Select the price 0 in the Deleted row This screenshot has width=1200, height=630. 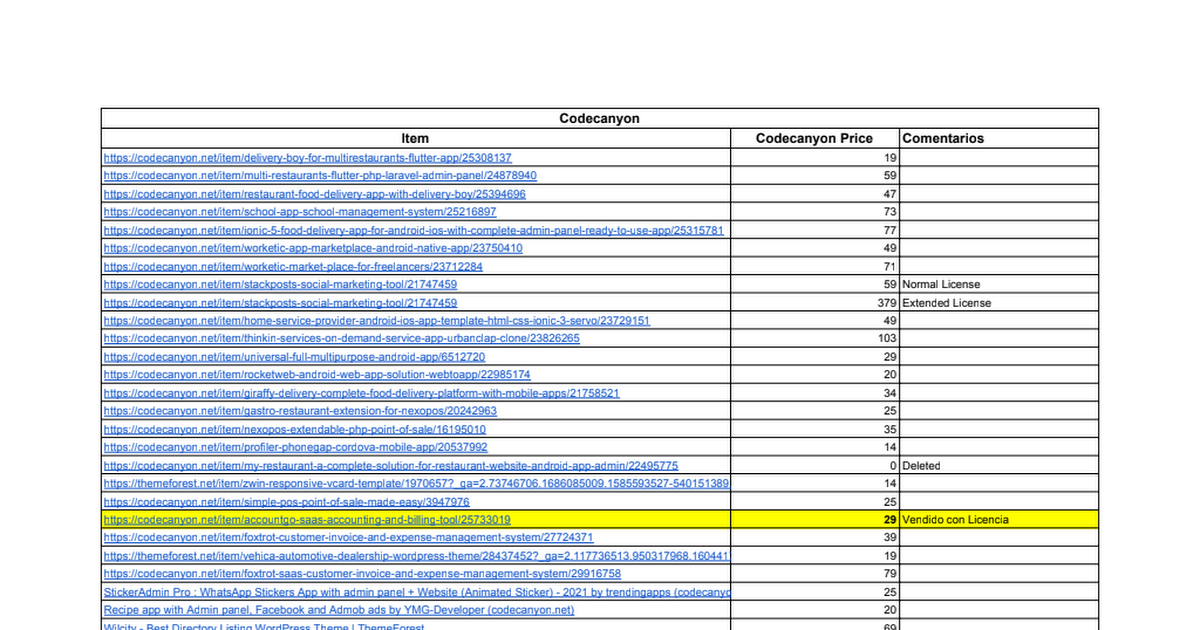[814, 465]
